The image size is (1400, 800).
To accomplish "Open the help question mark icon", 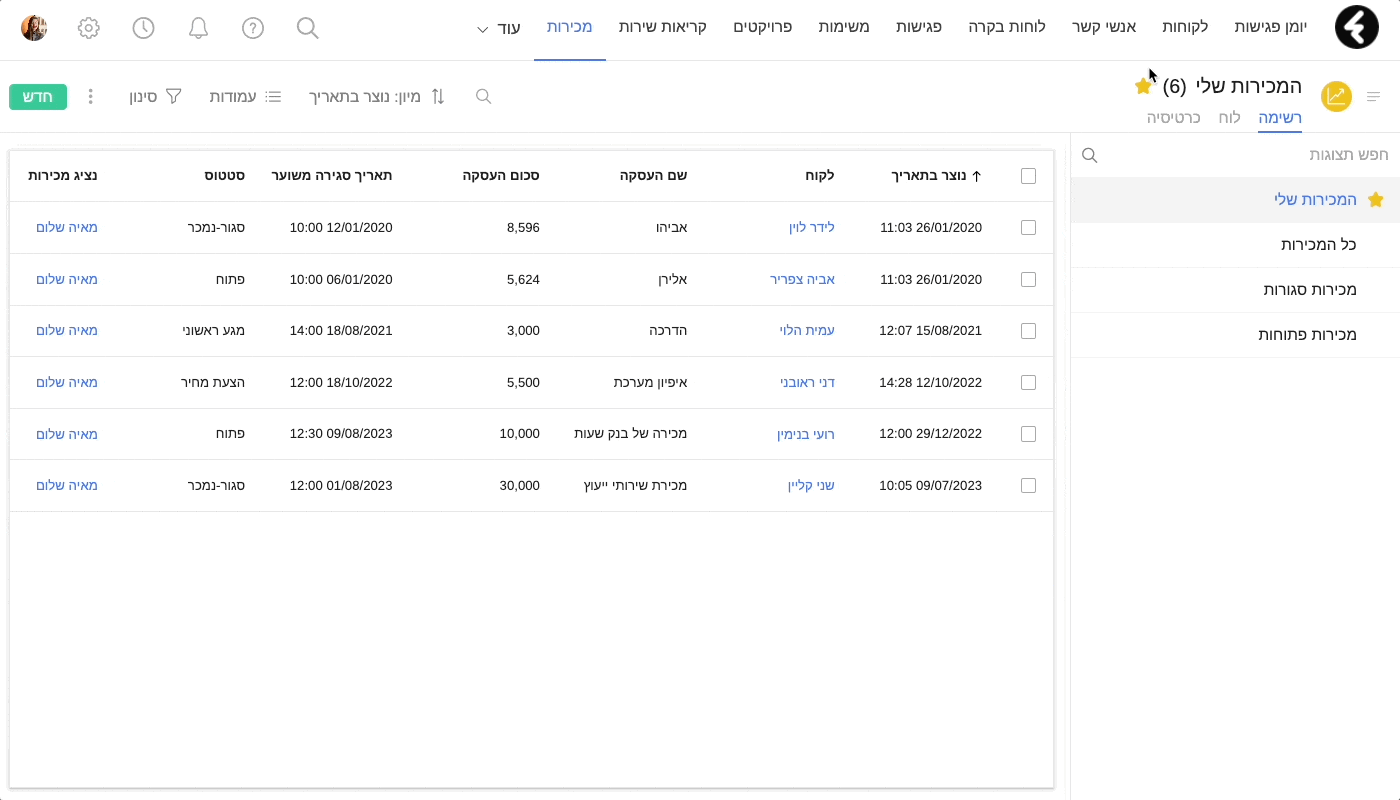I will click(253, 28).
